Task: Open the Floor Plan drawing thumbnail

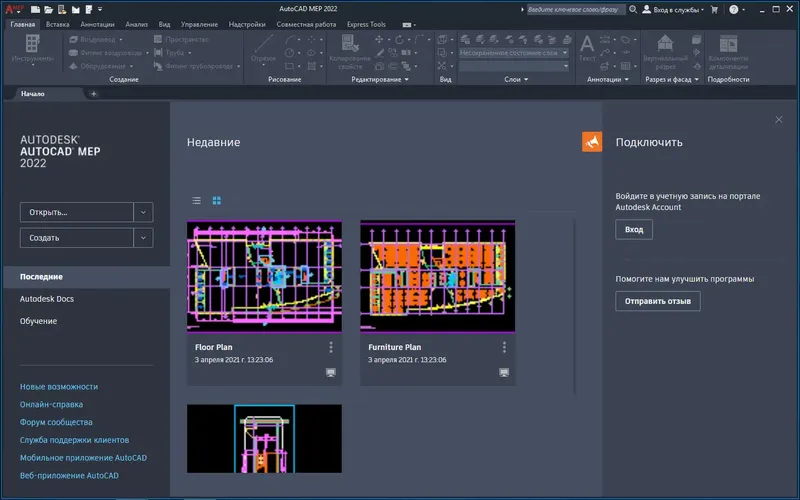Action: coord(264,277)
